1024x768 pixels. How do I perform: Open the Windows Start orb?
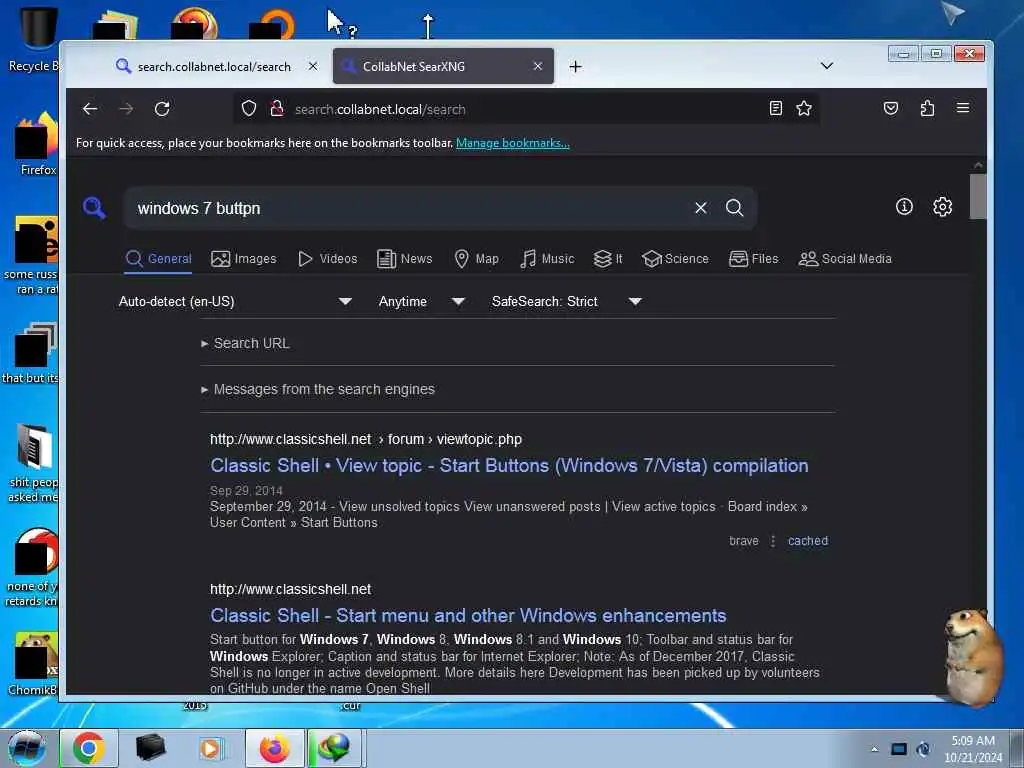(x=26, y=748)
